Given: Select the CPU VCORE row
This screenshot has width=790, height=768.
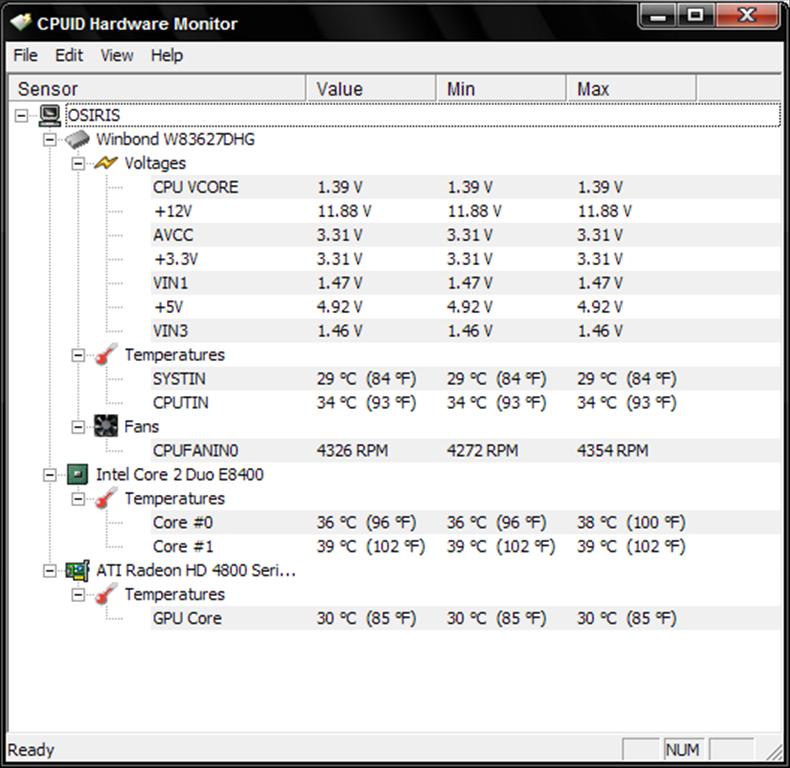Looking at the screenshot, I should click(x=466, y=187).
